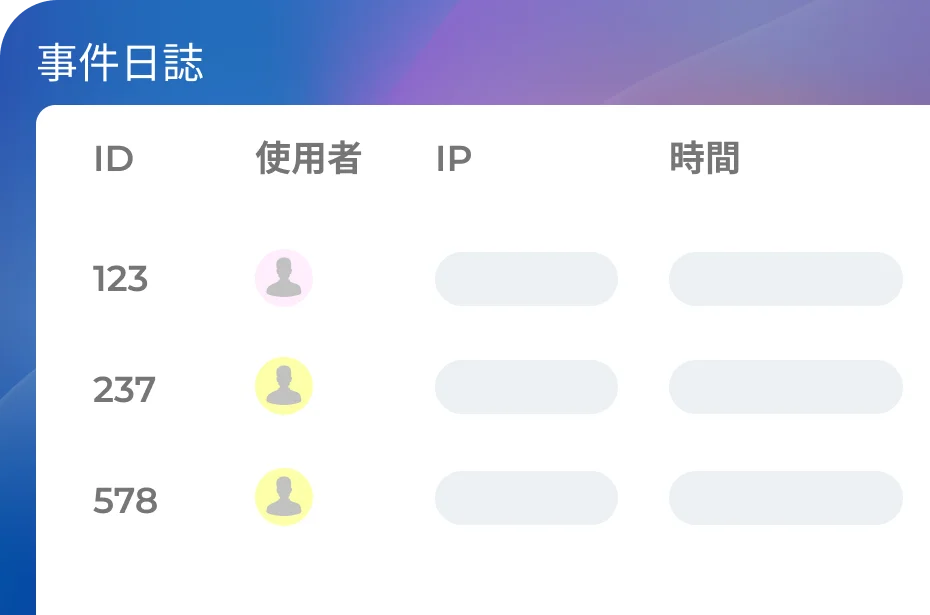Image resolution: width=930 pixels, height=615 pixels.
Task: Click the 時間 placeholder in row 123
Action: pos(786,279)
